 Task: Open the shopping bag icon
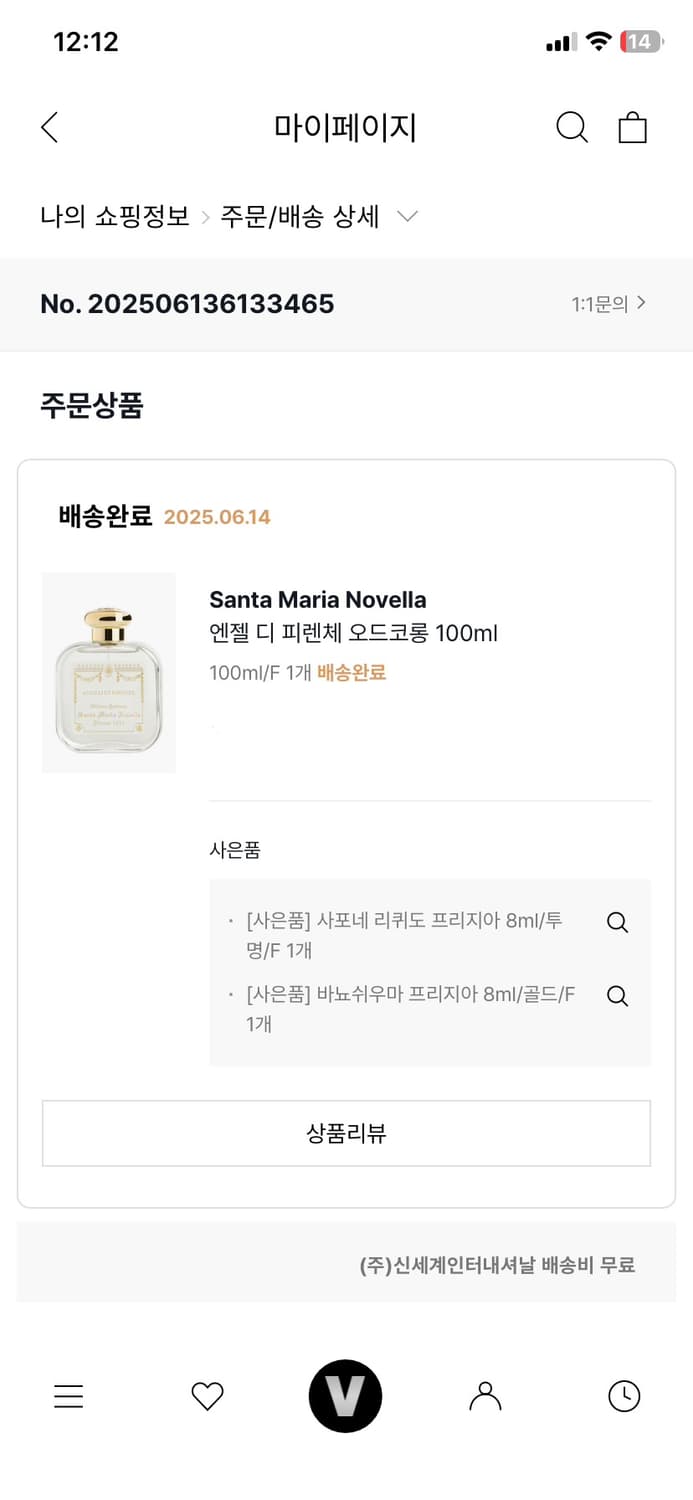(632, 127)
